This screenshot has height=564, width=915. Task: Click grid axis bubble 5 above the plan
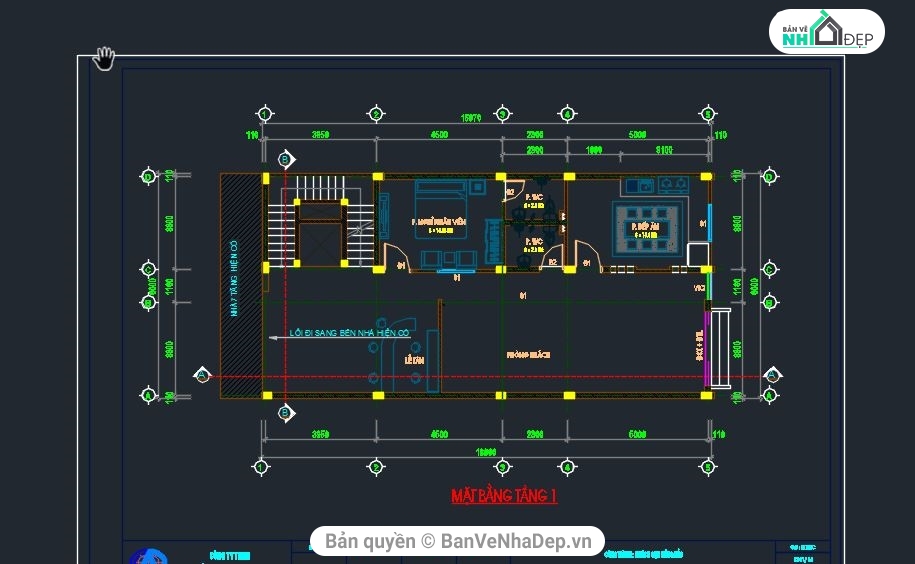coord(707,114)
